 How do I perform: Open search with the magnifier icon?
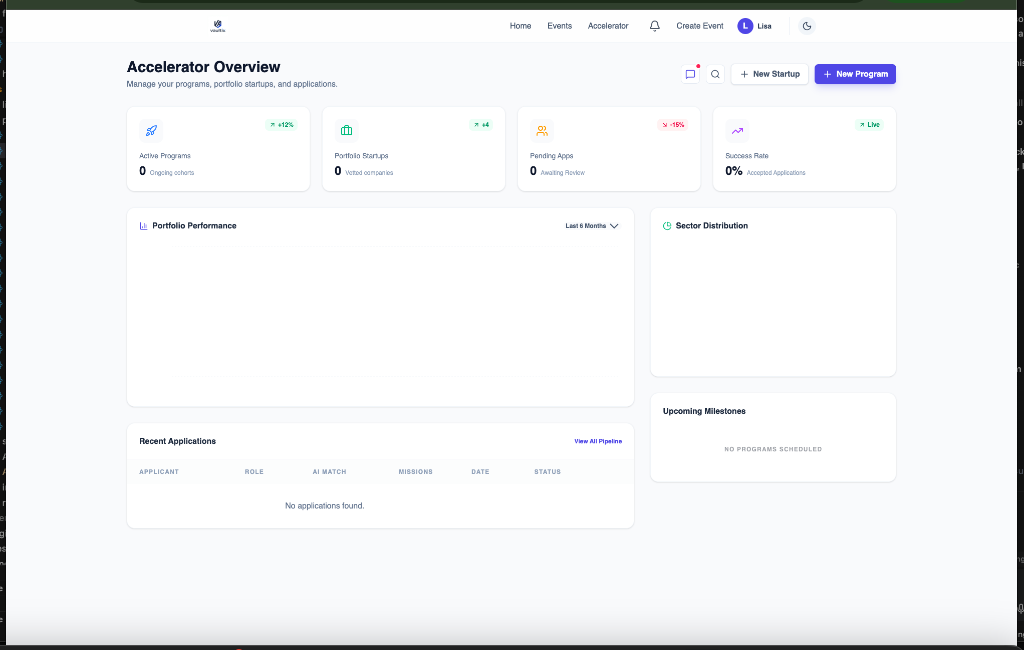(715, 74)
